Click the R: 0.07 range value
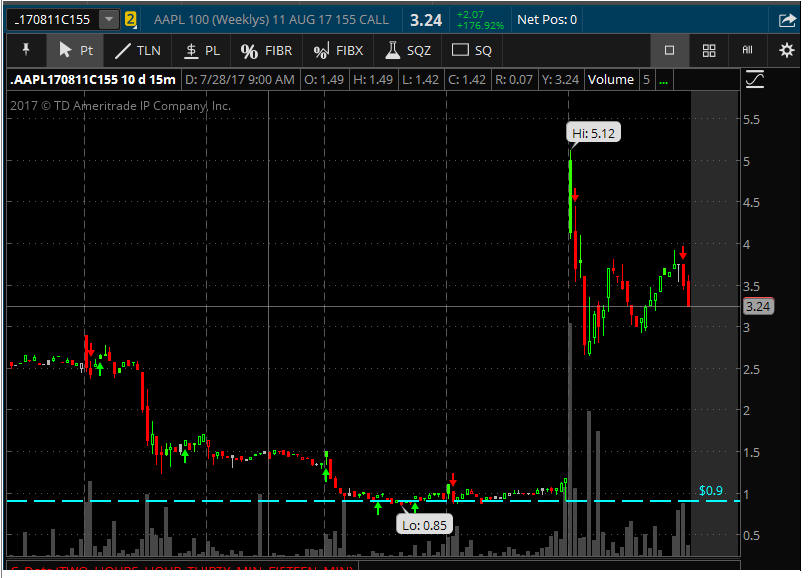 [514, 80]
